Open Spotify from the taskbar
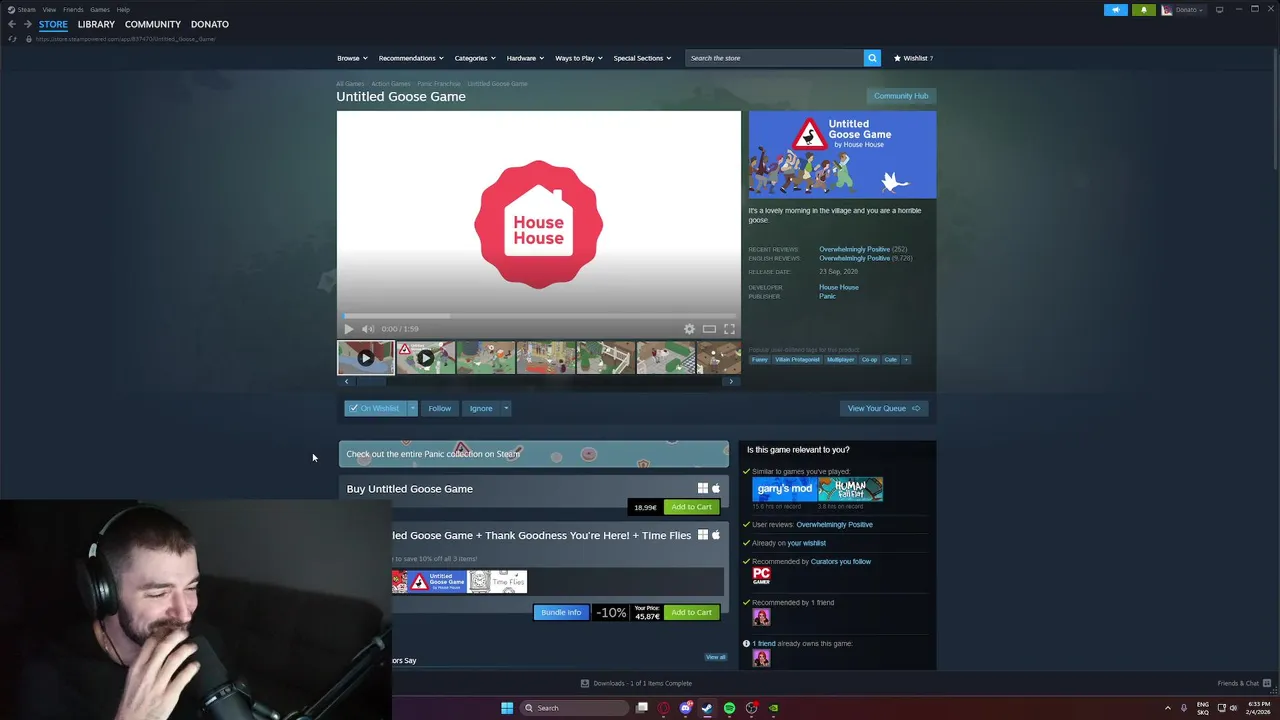This screenshot has width=1280, height=720. click(x=730, y=708)
